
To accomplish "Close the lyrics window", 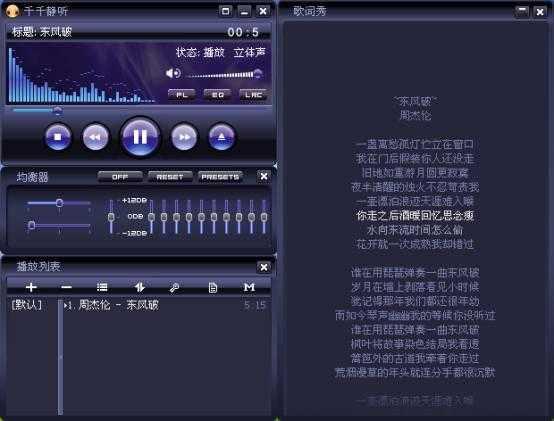I will [x=540, y=12].
